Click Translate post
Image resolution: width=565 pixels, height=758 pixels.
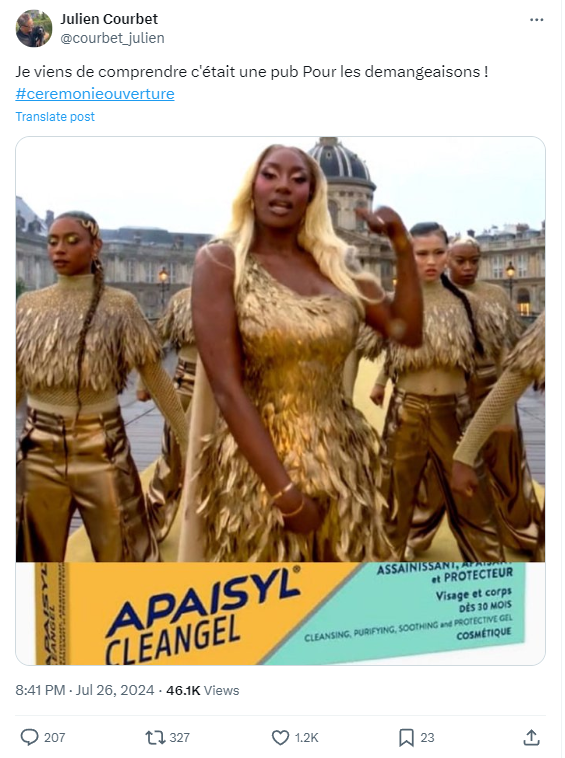[x=55, y=117]
